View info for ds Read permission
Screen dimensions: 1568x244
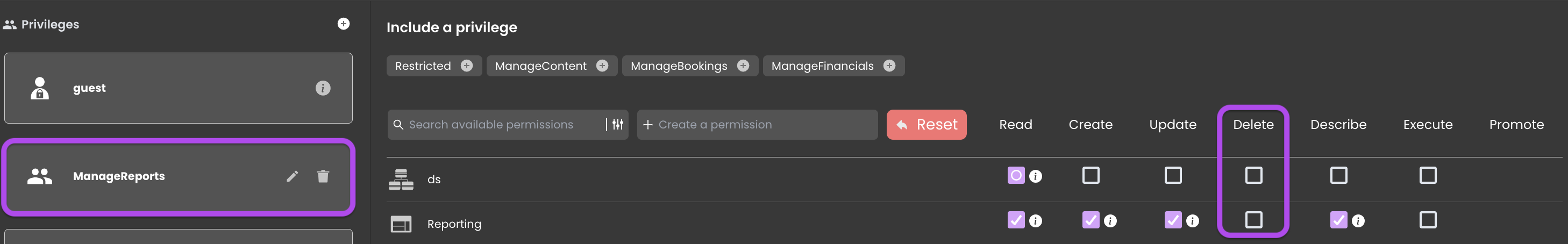coord(1036,176)
